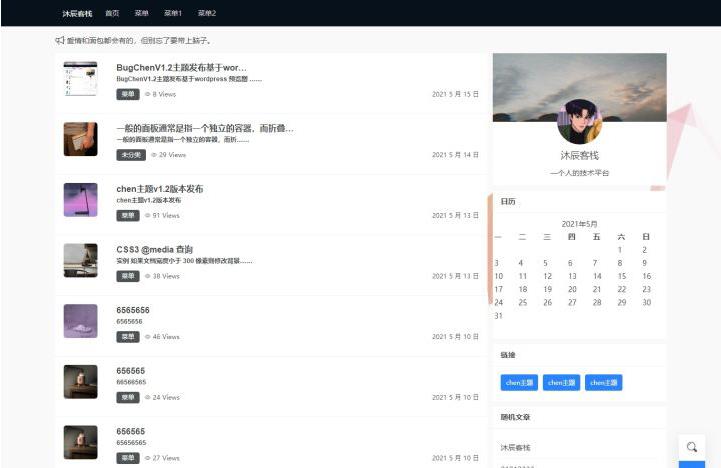Select day 27 in the calendar
721x468 pixels.
pos(572,302)
